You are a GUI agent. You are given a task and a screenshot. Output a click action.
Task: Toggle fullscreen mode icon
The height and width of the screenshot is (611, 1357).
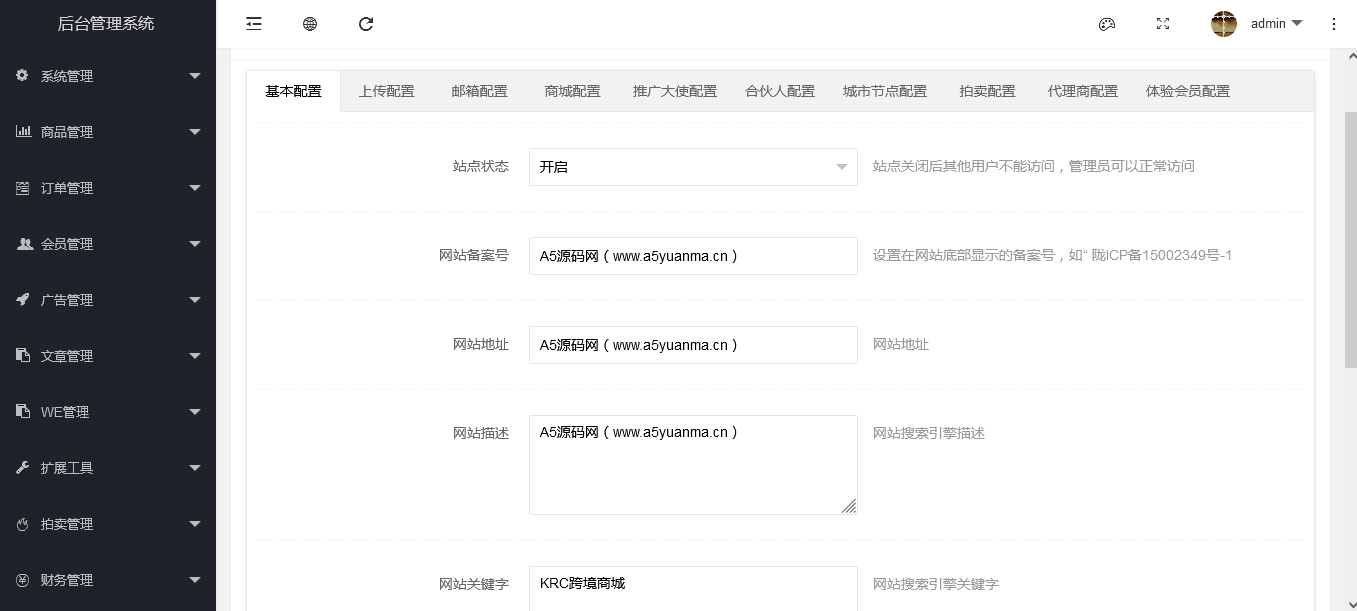(x=1163, y=24)
